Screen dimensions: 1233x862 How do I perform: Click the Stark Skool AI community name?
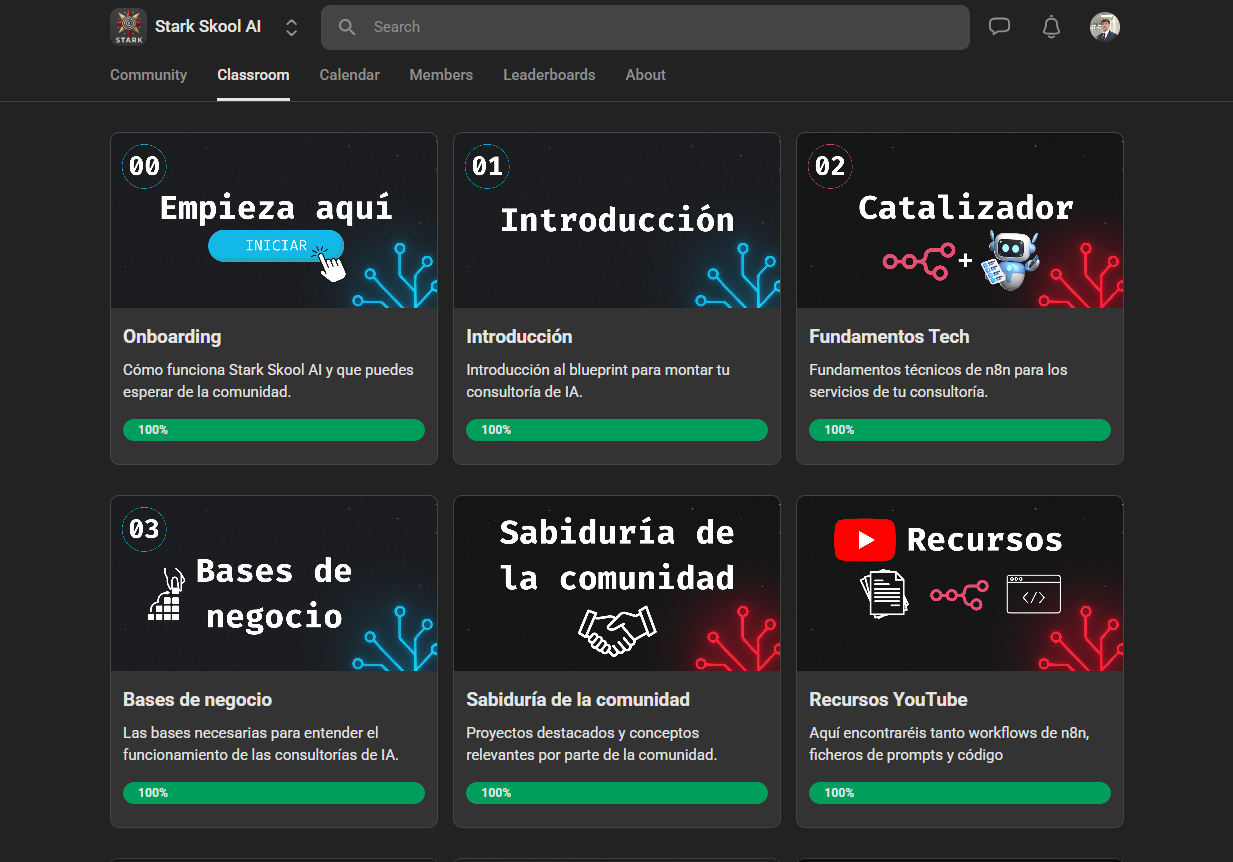coord(208,27)
